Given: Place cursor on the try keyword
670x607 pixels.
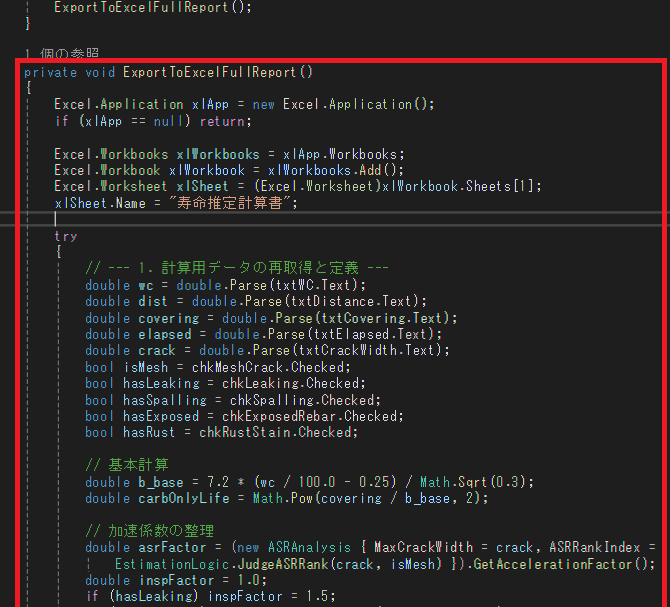Looking at the screenshot, I should coord(66,236).
